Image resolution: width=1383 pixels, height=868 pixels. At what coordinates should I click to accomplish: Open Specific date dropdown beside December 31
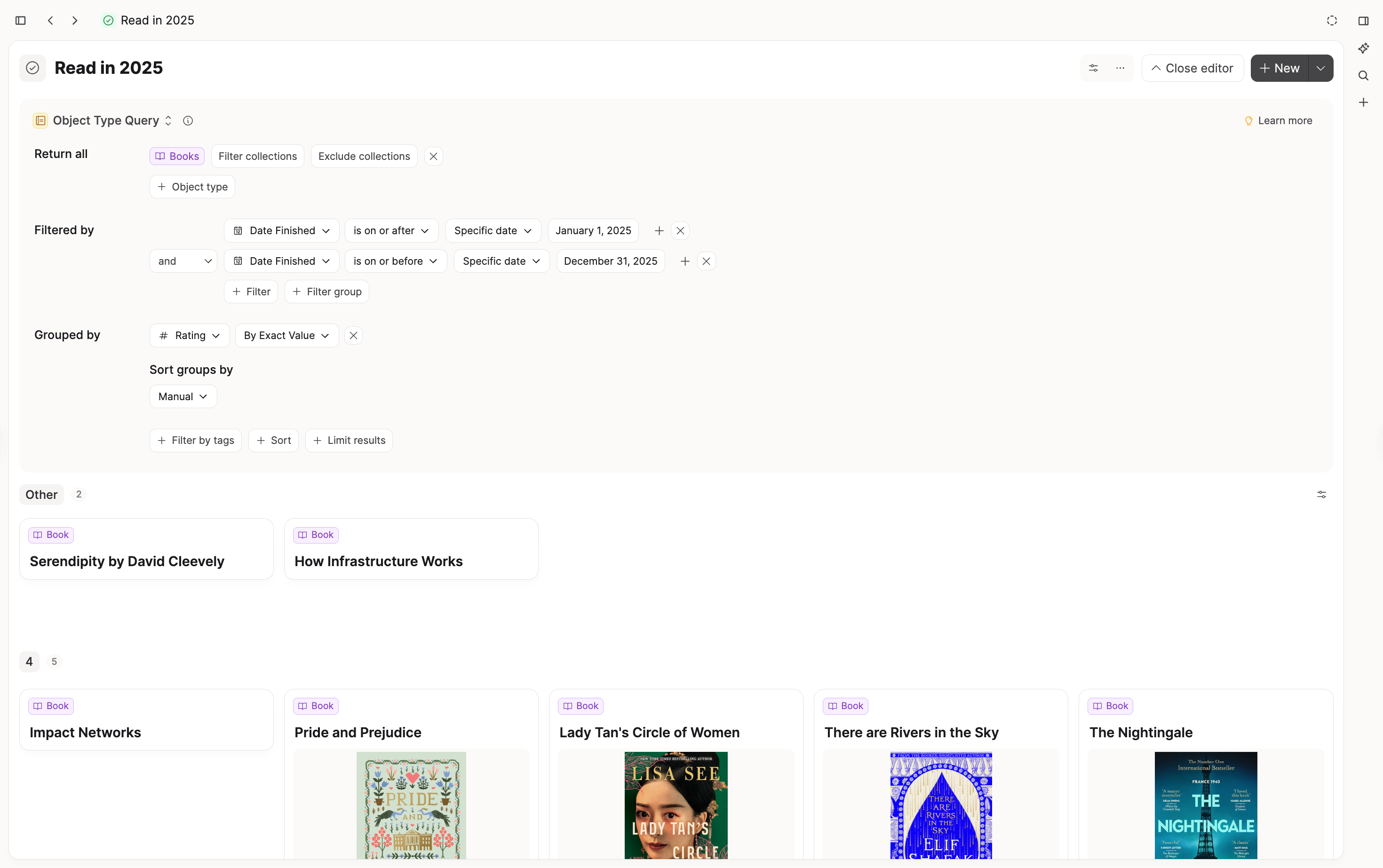(501, 261)
